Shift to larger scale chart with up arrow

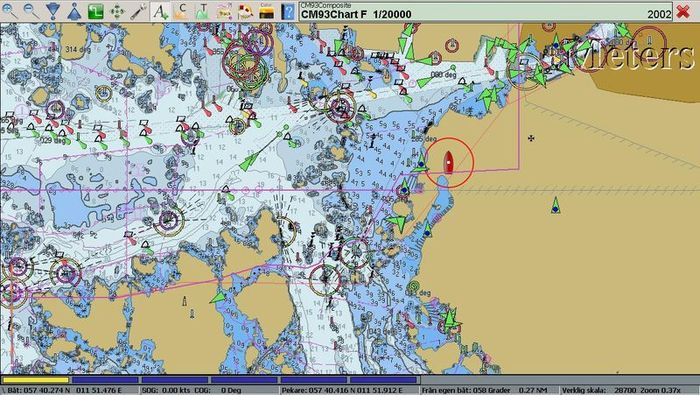74,11
